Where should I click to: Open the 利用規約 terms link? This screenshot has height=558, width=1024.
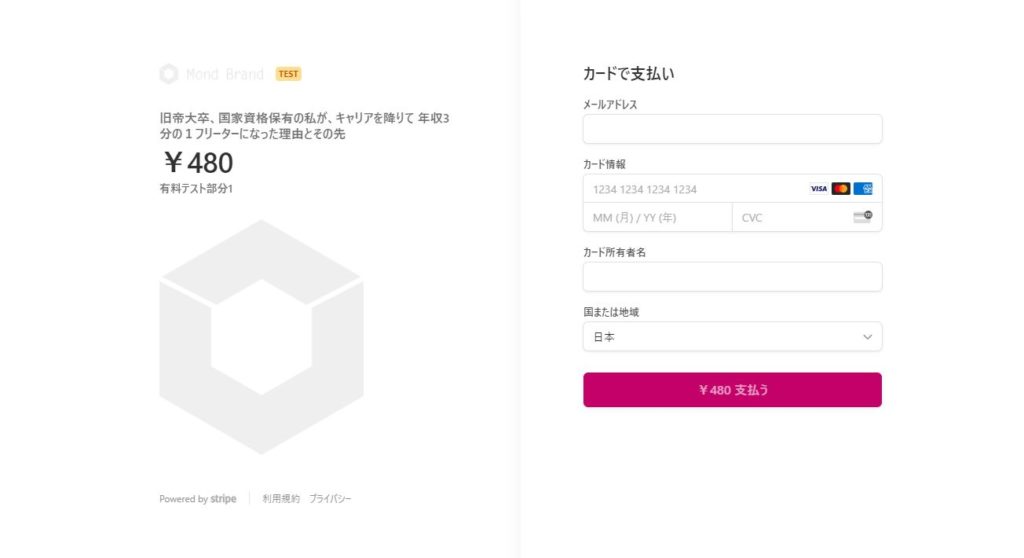tap(281, 499)
